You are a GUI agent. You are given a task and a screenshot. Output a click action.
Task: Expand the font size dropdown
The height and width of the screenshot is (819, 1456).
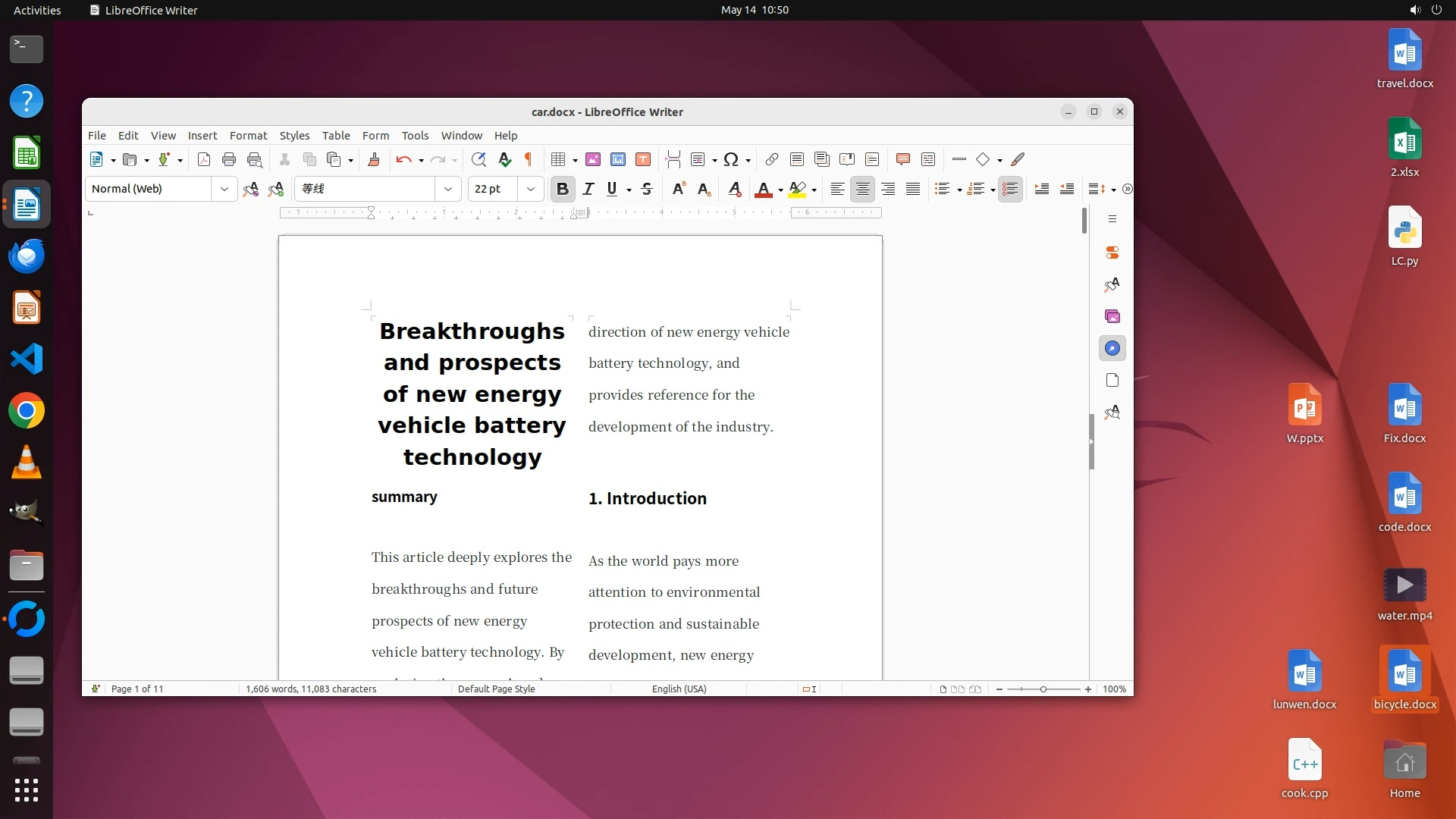point(531,189)
